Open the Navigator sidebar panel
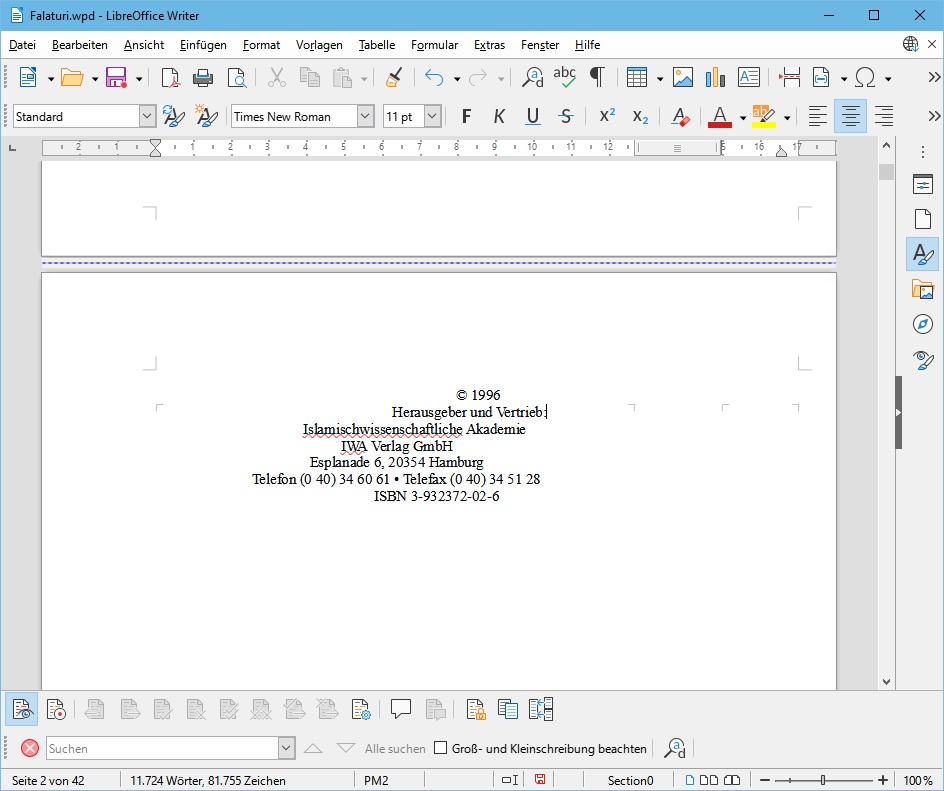 [922, 324]
